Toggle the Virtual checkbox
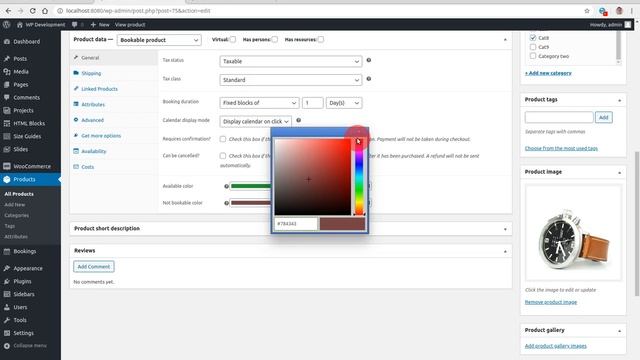This screenshot has width=640, height=360. click(233, 40)
